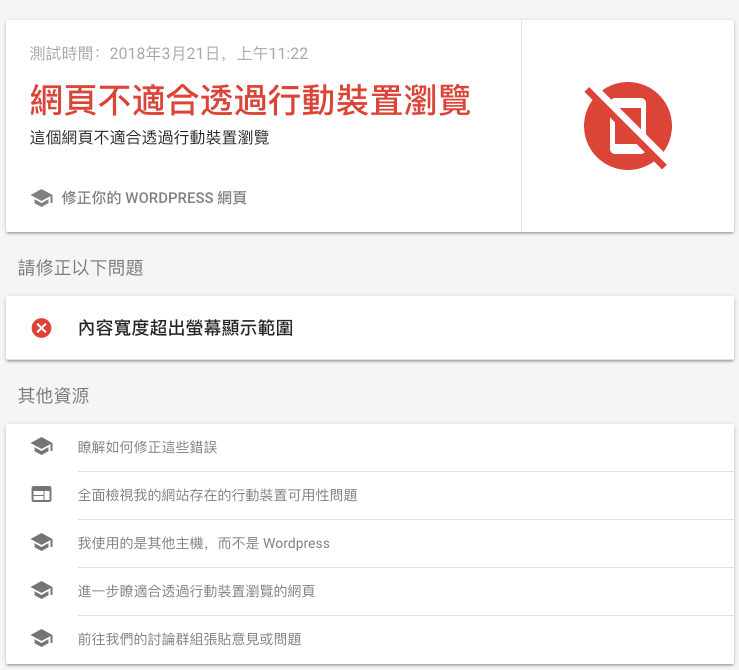Select 我使用的是其他主機，而不是 Wordpress link
The width and height of the screenshot is (739, 670).
coord(203,543)
